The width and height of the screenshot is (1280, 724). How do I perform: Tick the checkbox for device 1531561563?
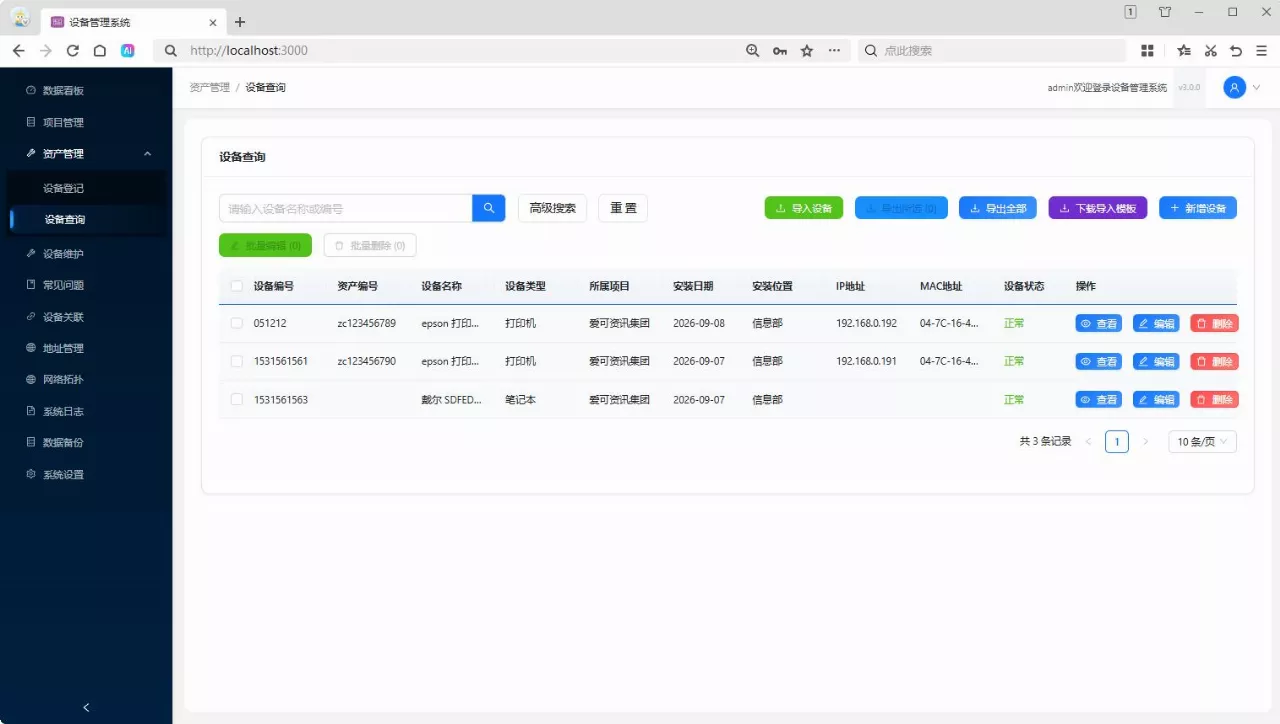pos(237,399)
